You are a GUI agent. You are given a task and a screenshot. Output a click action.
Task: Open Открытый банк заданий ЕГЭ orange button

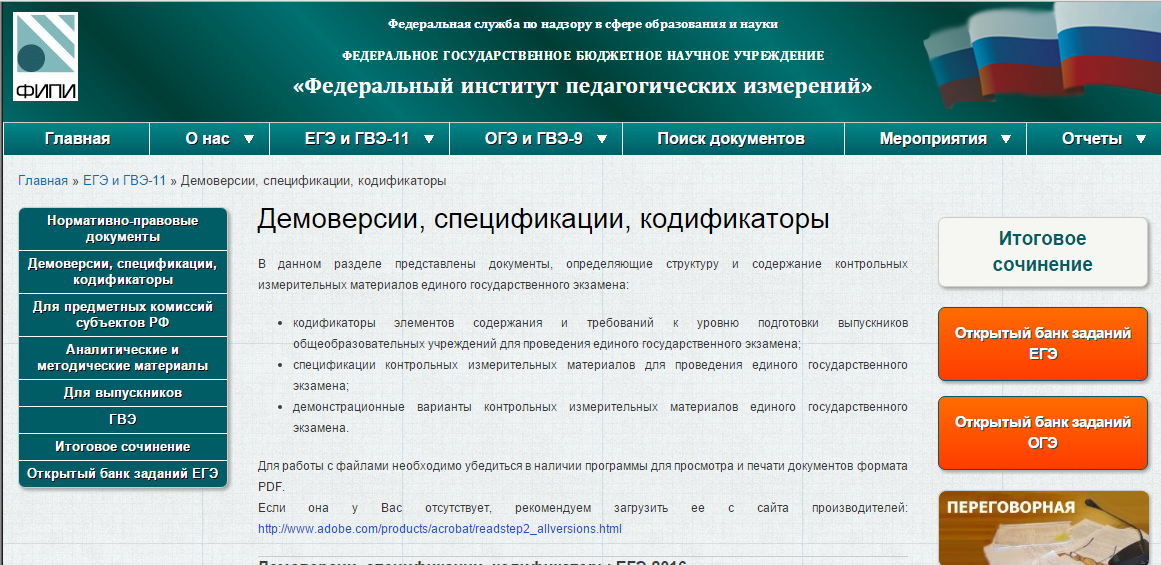point(1042,344)
